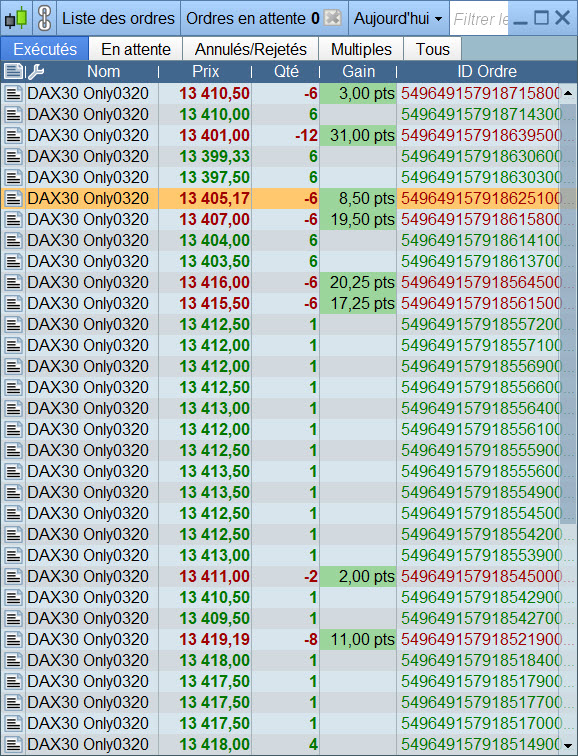This screenshot has height=756, width=578.
Task: Select the gain cell 2,00 pts
Action: click(358, 576)
